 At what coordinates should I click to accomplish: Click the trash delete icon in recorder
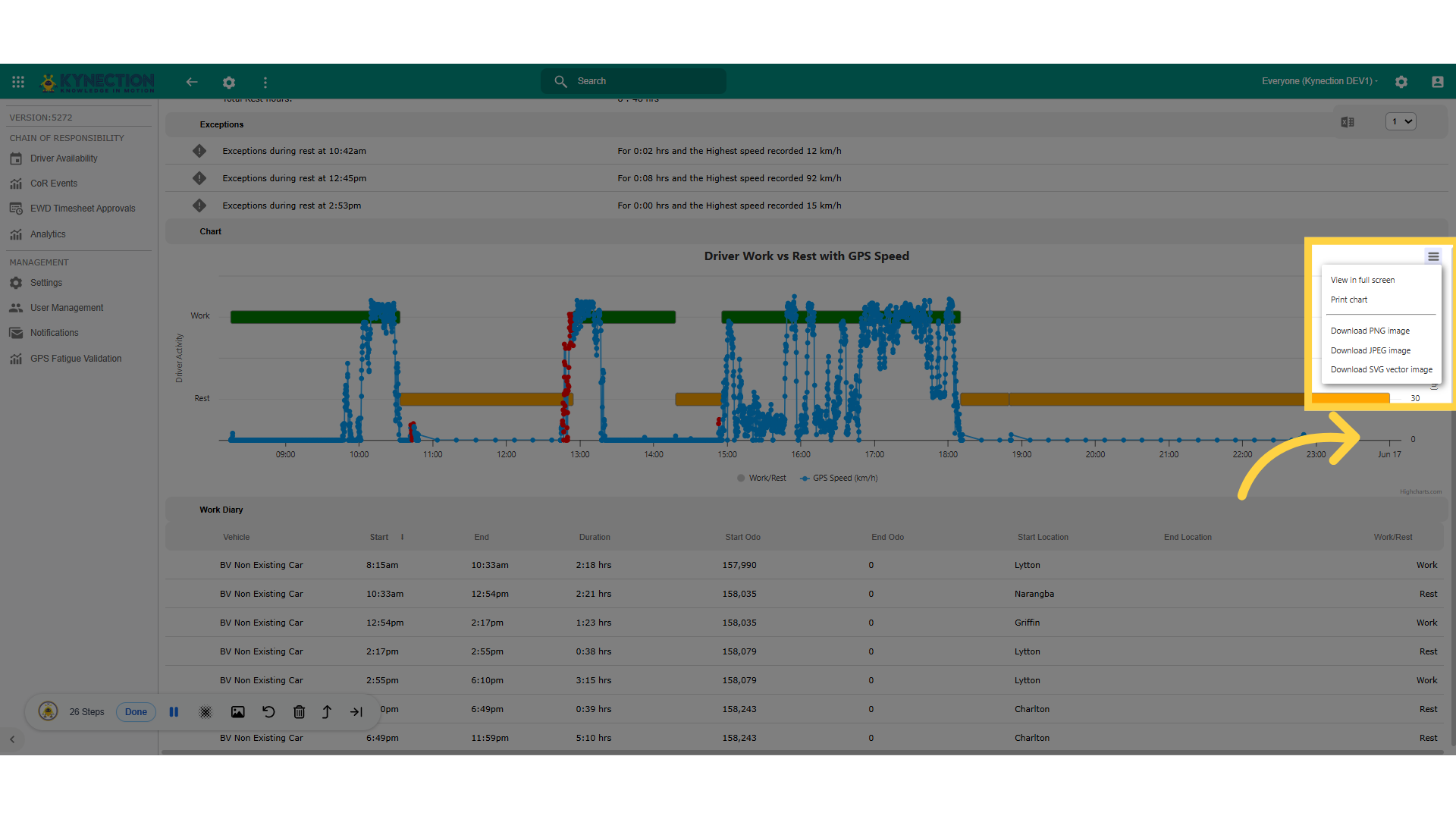[x=299, y=712]
